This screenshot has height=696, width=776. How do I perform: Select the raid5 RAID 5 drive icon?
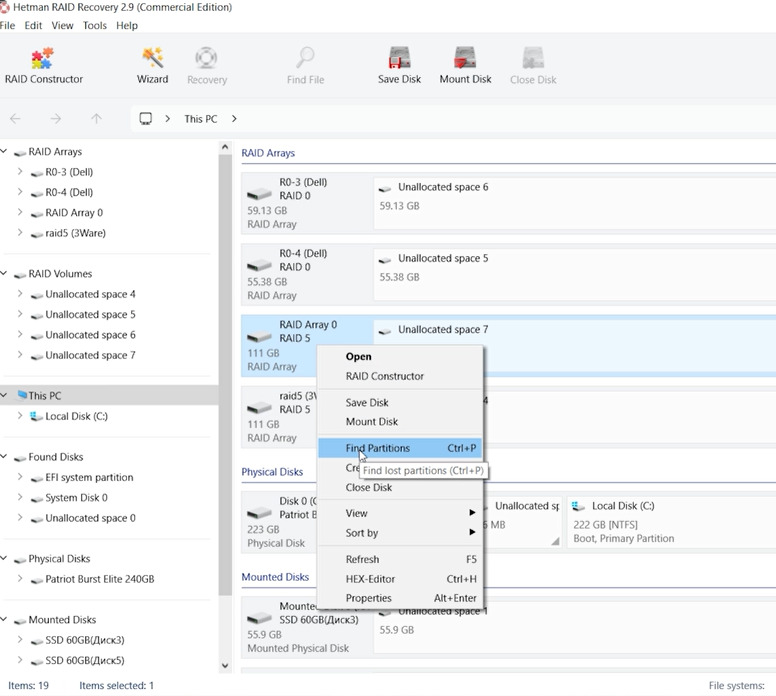[x=259, y=407]
